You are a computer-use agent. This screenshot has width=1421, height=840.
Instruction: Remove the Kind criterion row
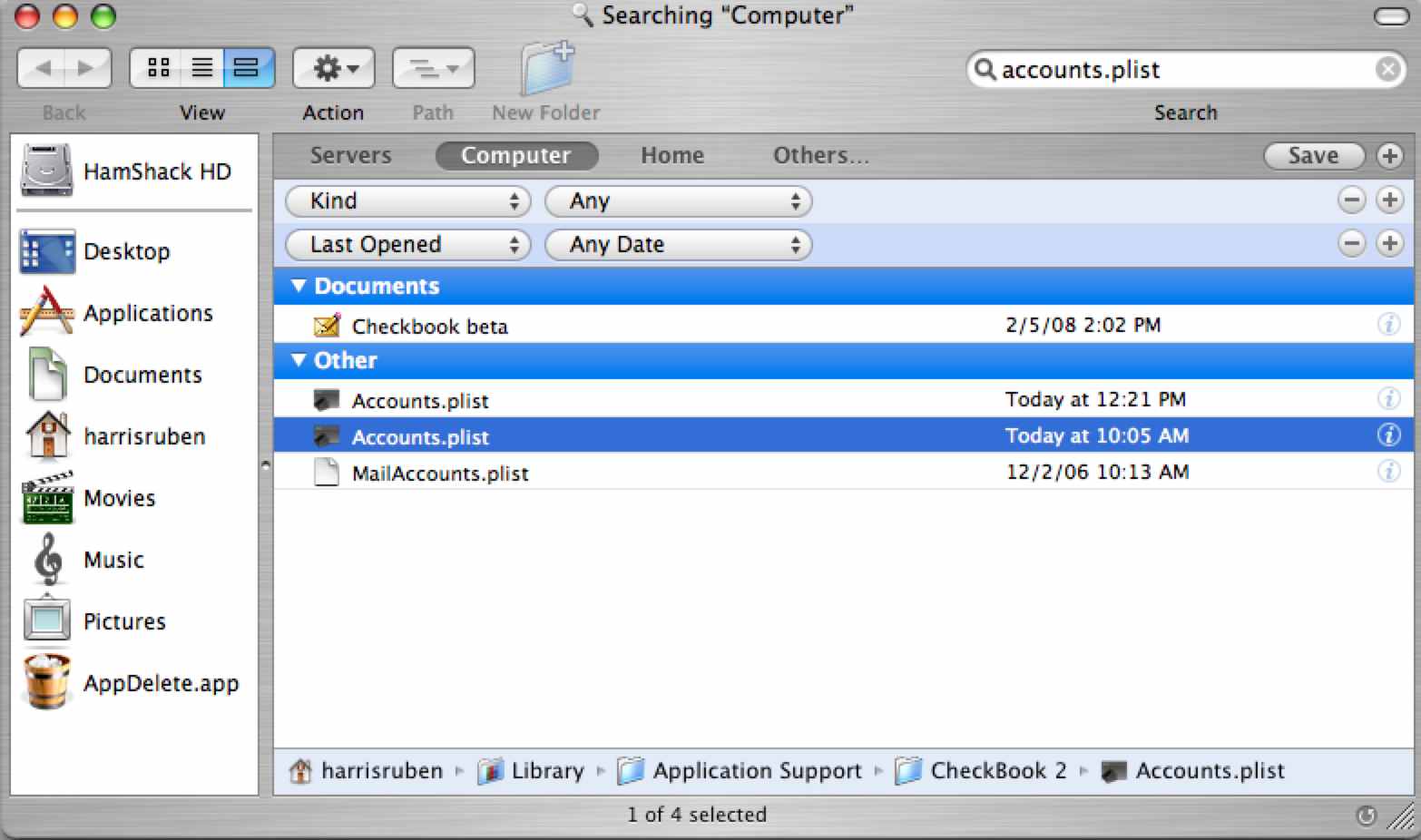[1351, 200]
